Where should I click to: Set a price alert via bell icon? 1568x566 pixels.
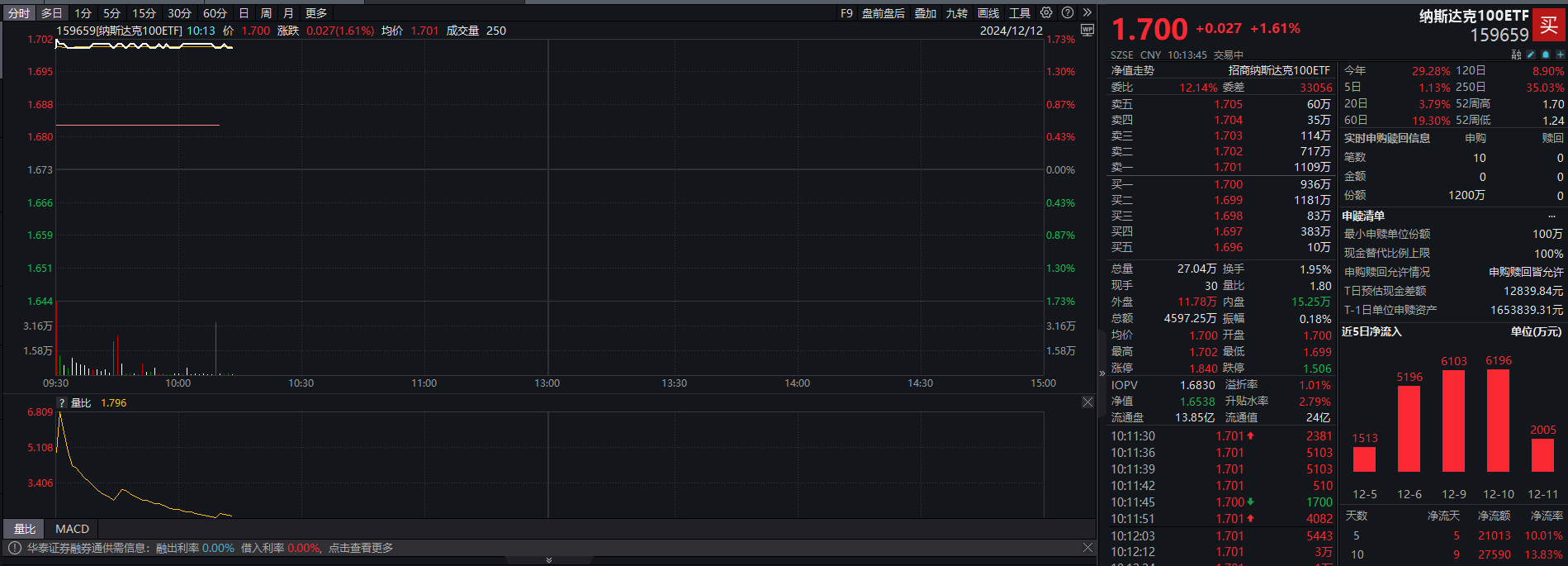point(1546,55)
